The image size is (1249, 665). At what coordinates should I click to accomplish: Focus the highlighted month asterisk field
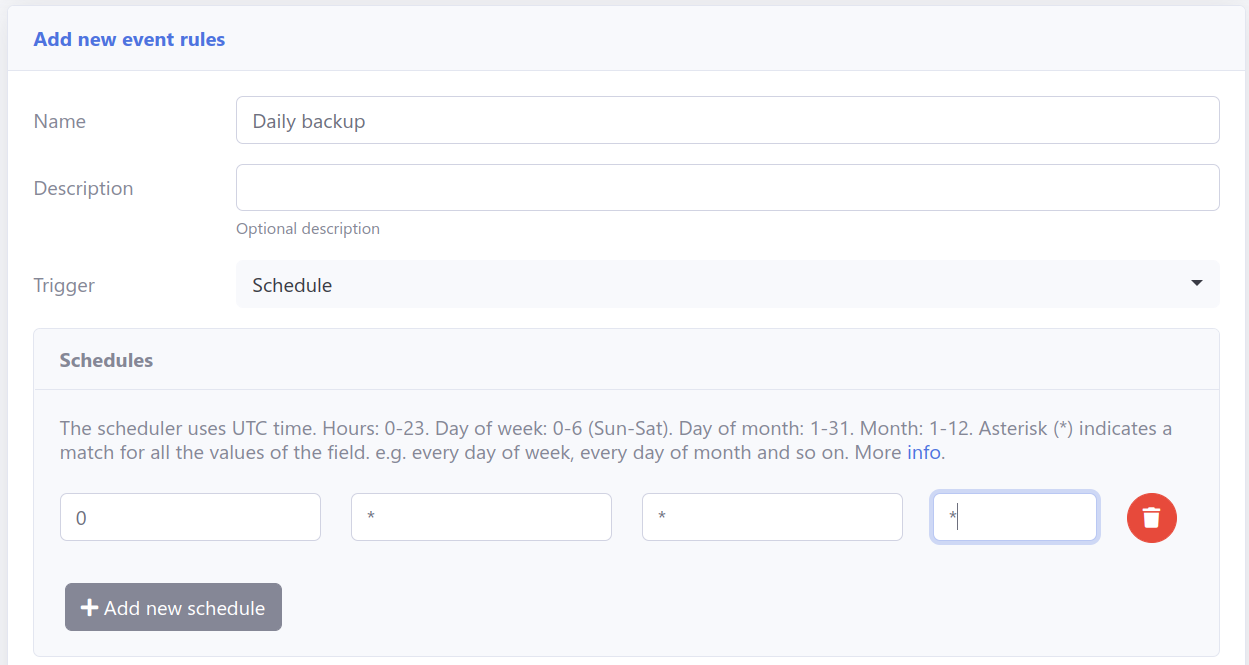tap(1014, 517)
